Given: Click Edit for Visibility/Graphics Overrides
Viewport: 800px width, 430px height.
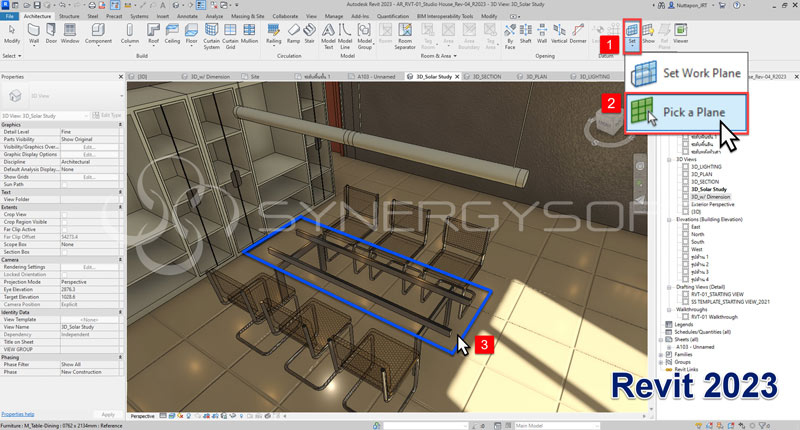Looking at the screenshot, I should 89,147.
